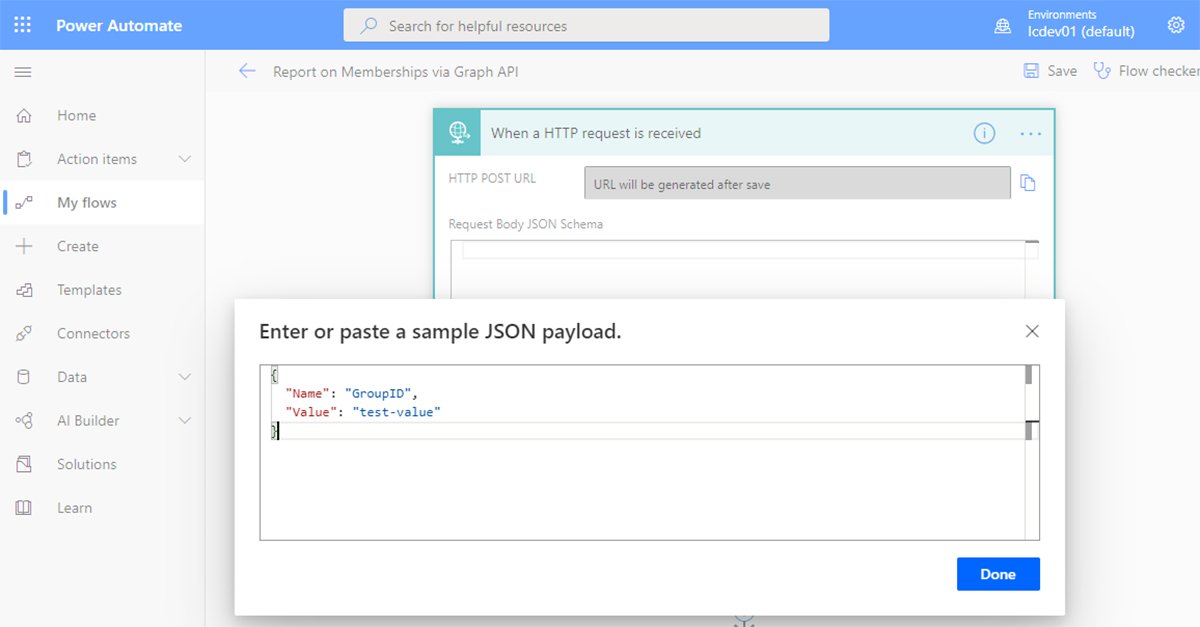Collapse the left navigation hamburger menu
Image resolution: width=1200 pixels, height=627 pixels.
(x=23, y=72)
